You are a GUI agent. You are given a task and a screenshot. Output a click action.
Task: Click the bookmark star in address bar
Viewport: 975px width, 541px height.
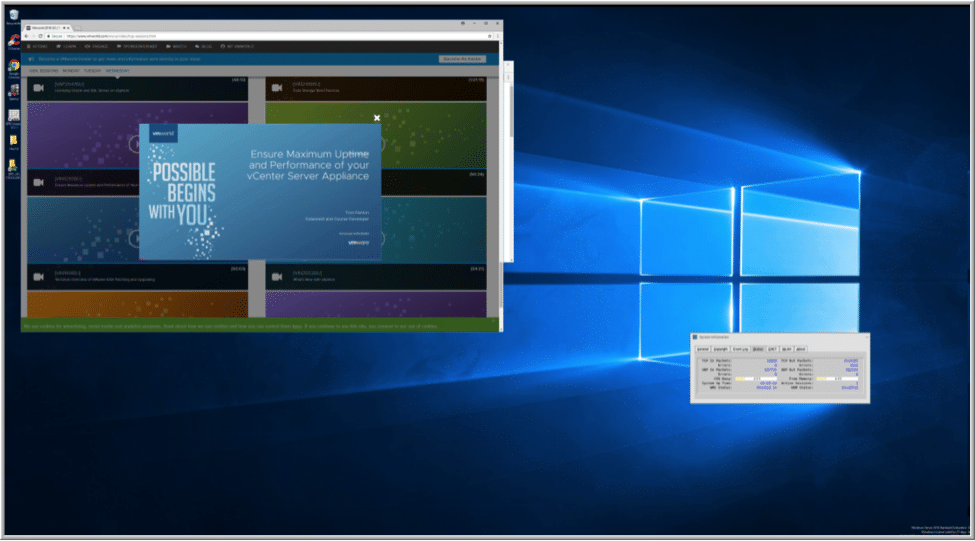[489, 36]
